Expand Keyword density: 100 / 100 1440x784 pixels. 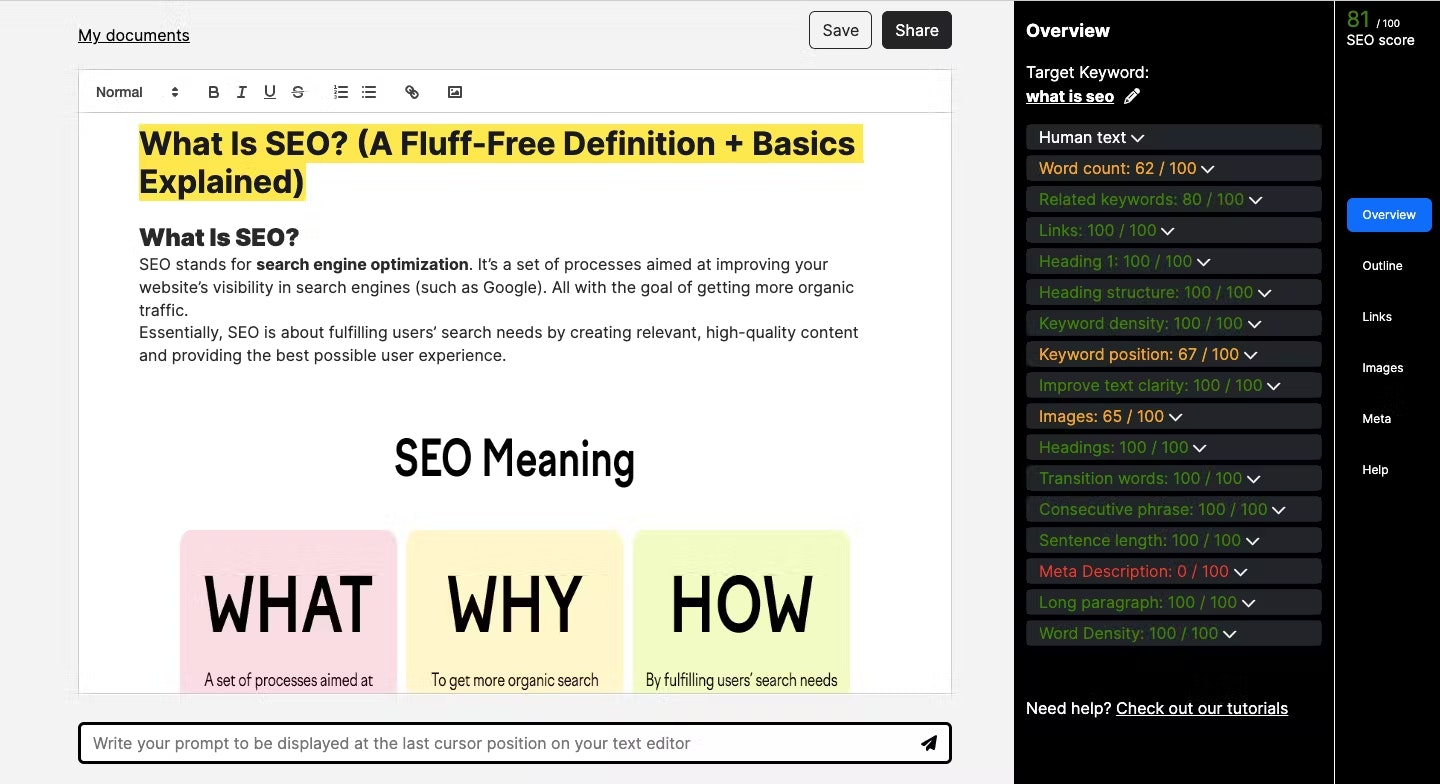click(1174, 323)
